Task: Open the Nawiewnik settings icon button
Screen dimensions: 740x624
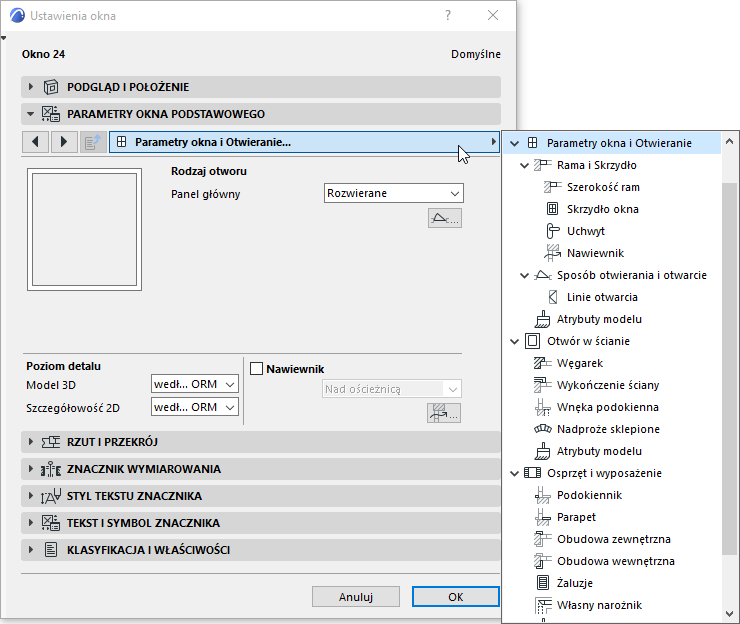Action: click(444, 413)
